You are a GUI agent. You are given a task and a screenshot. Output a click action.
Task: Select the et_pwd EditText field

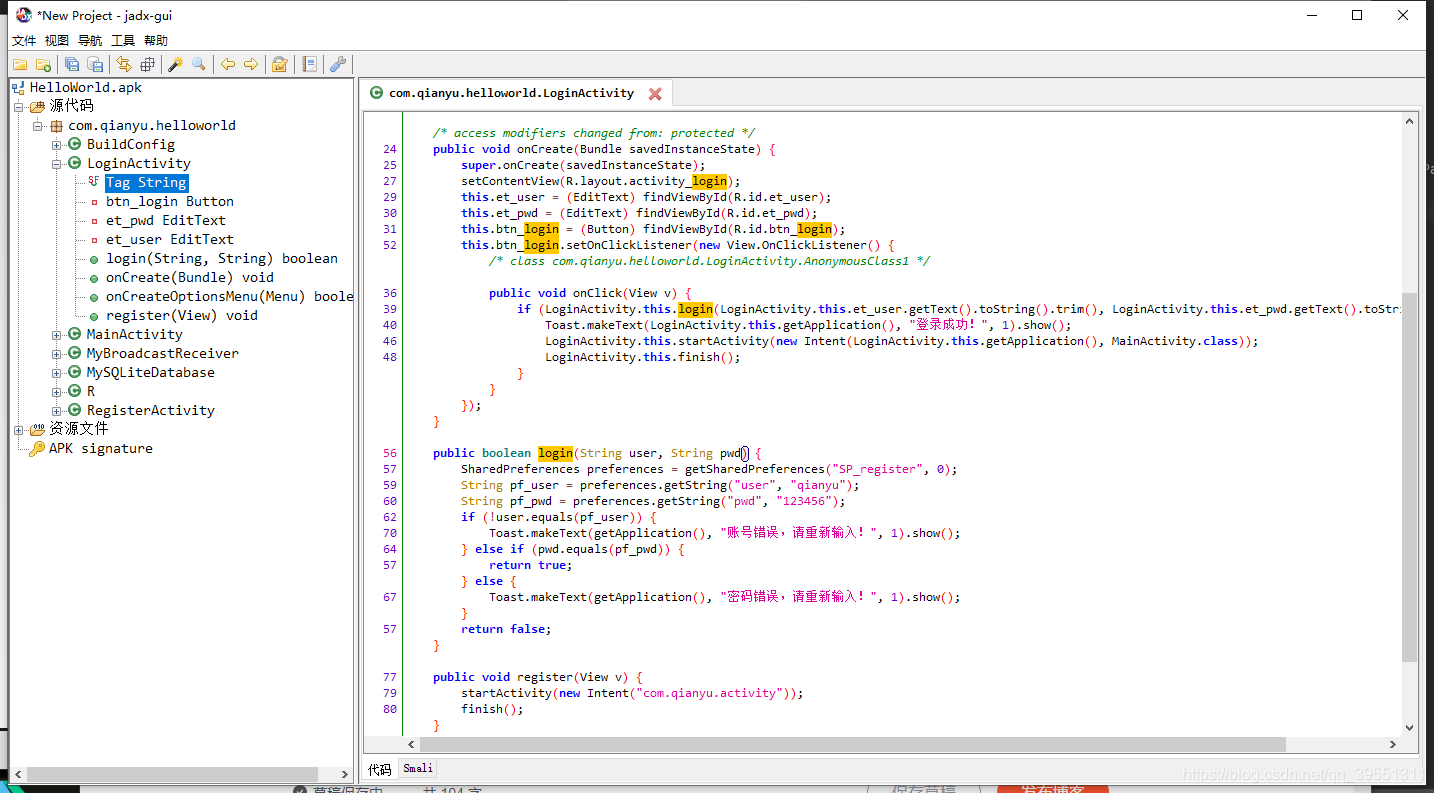pyautogui.click(x=166, y=220)
